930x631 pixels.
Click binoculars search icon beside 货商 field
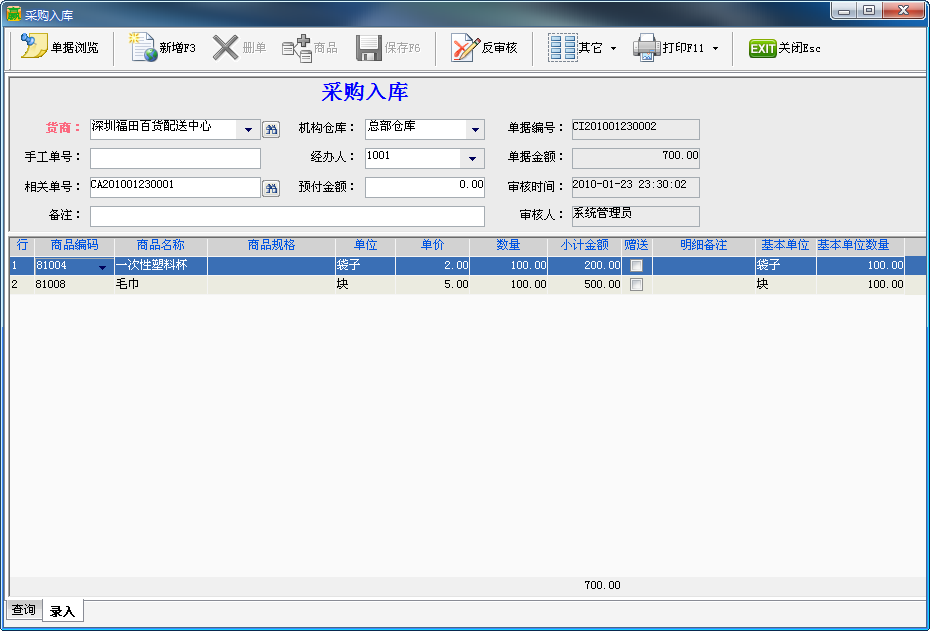point(271,129)
